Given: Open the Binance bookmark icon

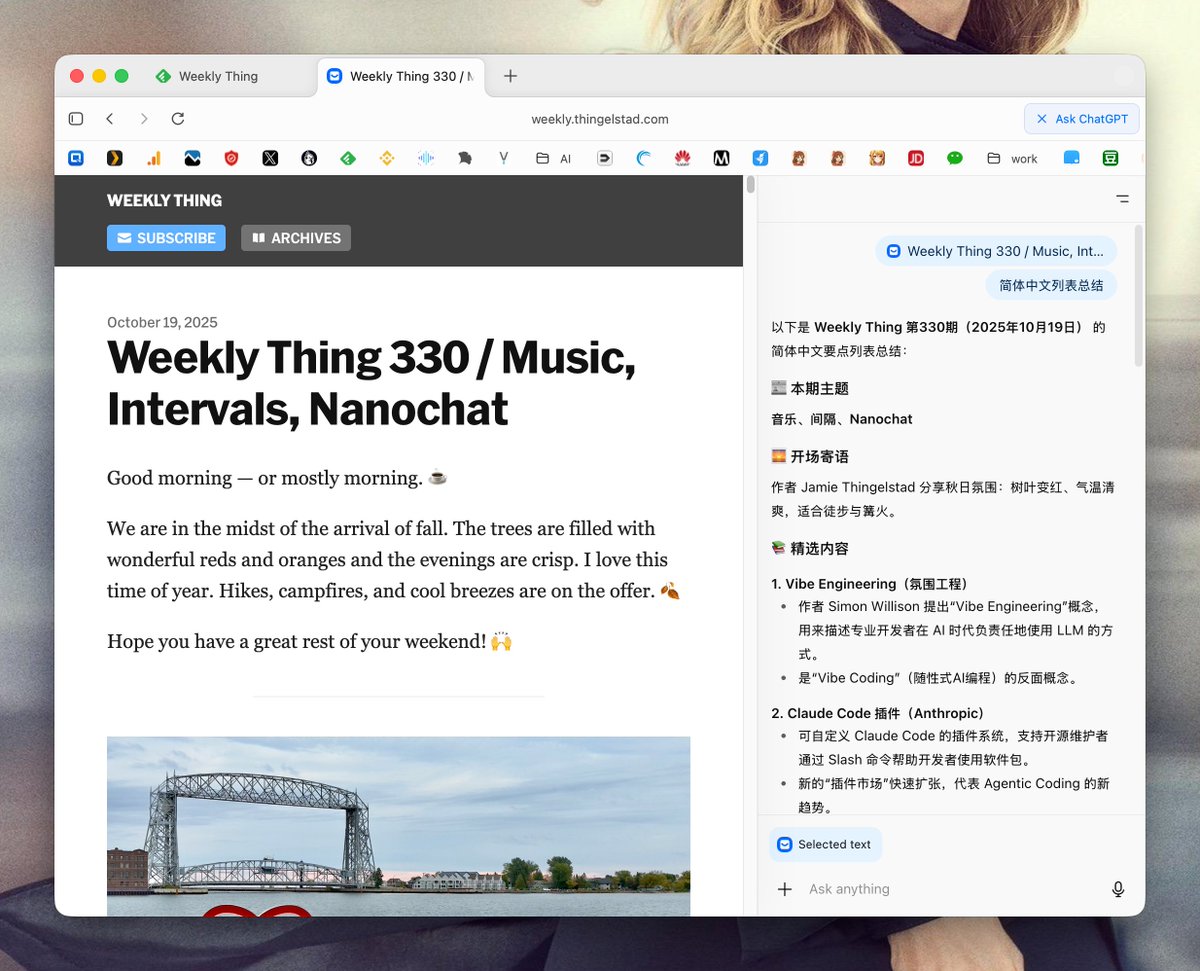Looking at the screenshot, I should point(387,158).
